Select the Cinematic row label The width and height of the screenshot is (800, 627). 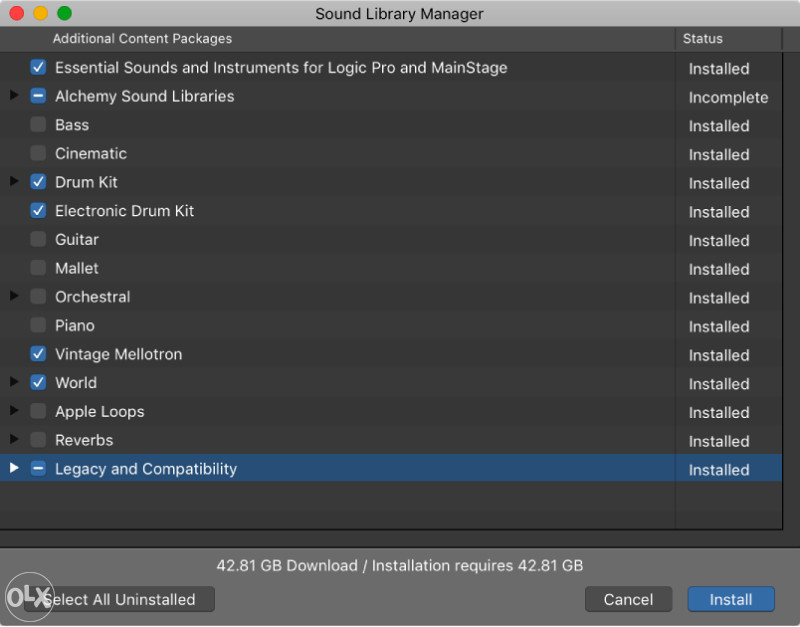click(91, 154)
